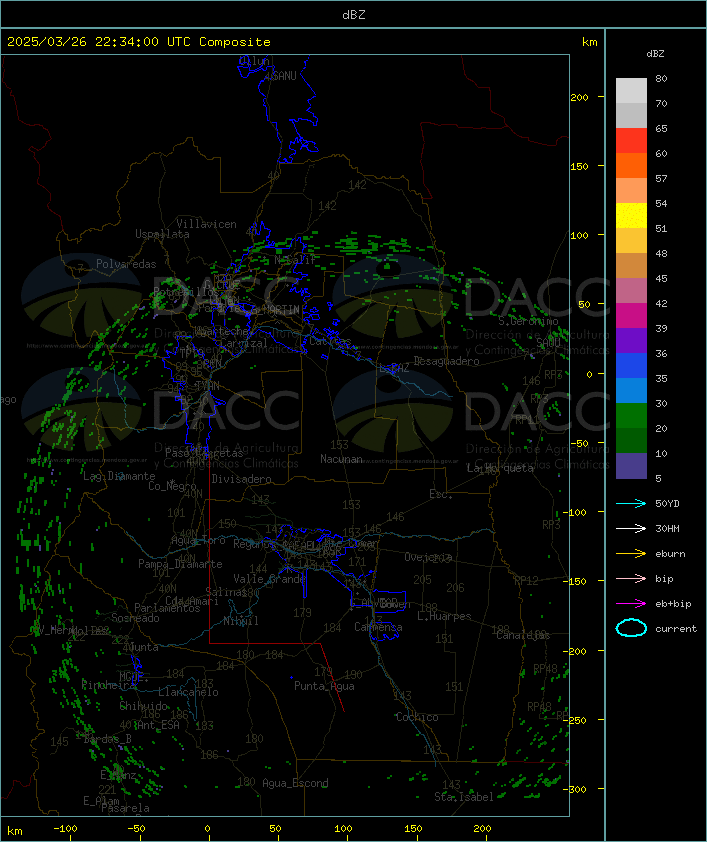Screen dimensions: 707x842
Task: Click the 'Canalejas' place label
Action: pyautogui.click(x=523, y=635)
